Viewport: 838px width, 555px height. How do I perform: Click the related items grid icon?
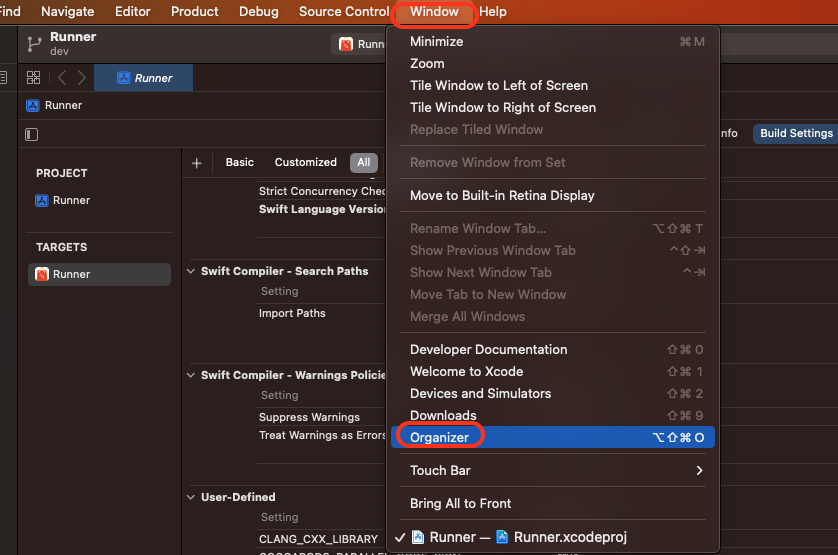tap(33, 78)
